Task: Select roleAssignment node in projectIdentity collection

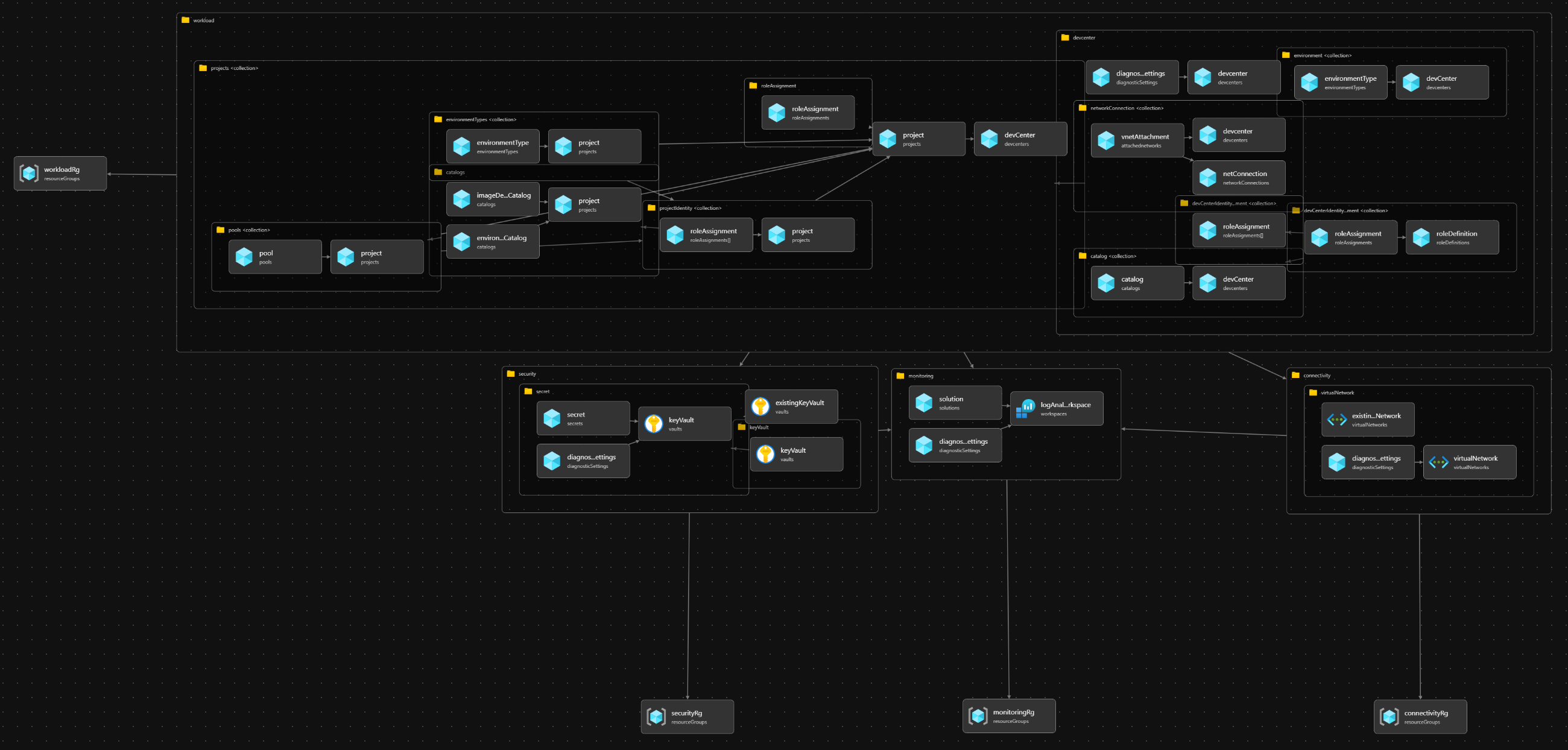Action: click(x=706, y=235)
